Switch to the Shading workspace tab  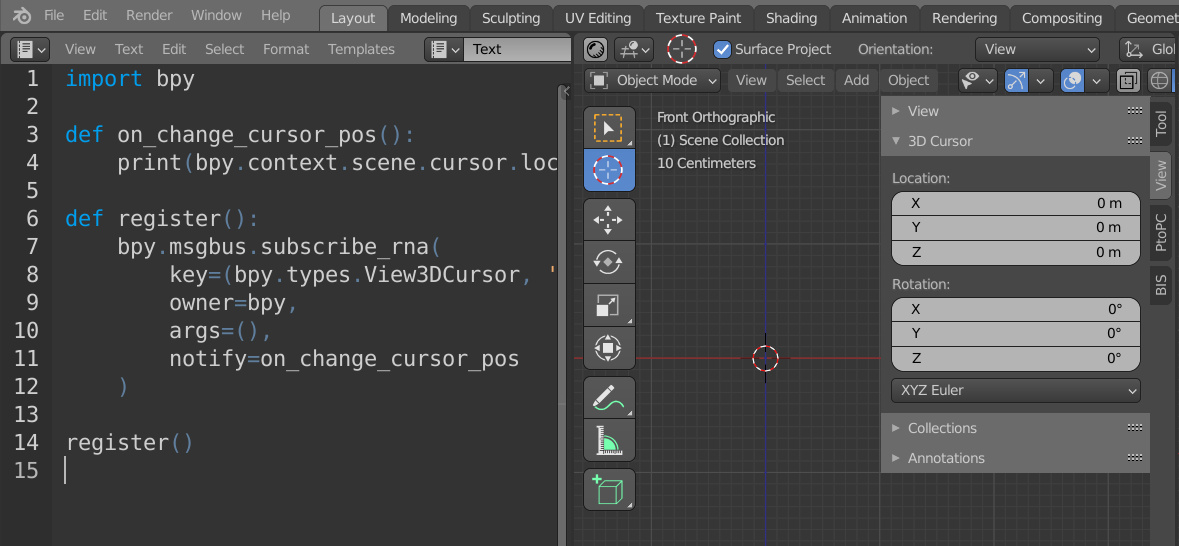(x=792, y=18)
